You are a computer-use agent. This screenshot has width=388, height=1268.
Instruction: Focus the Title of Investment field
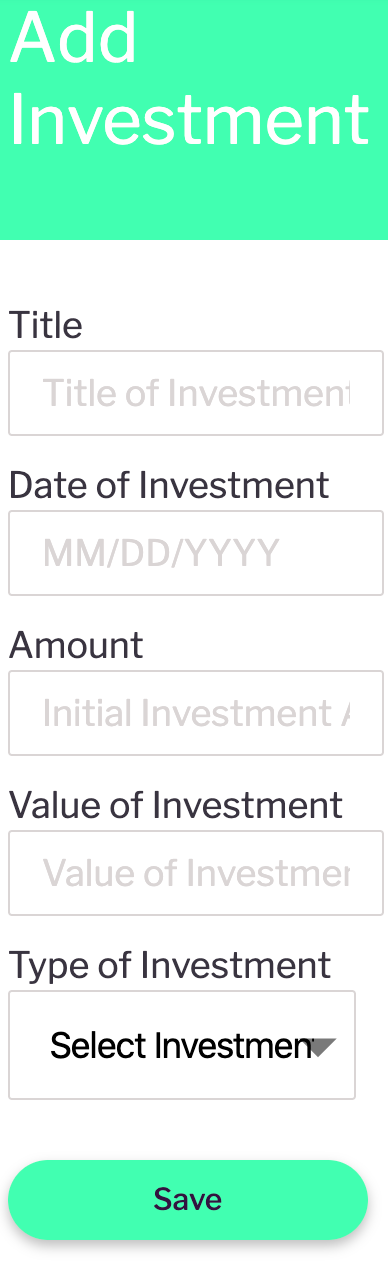tap(196, 393)
